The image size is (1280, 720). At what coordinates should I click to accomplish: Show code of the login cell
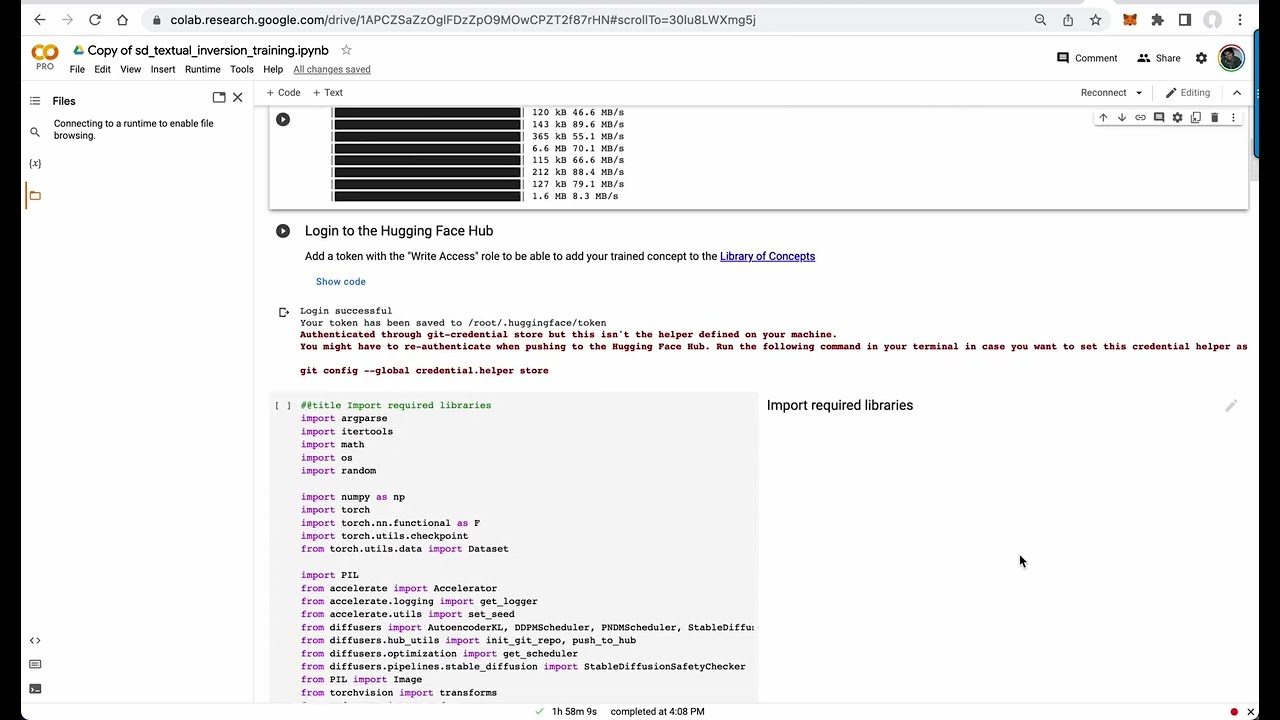tap(341, 282)
